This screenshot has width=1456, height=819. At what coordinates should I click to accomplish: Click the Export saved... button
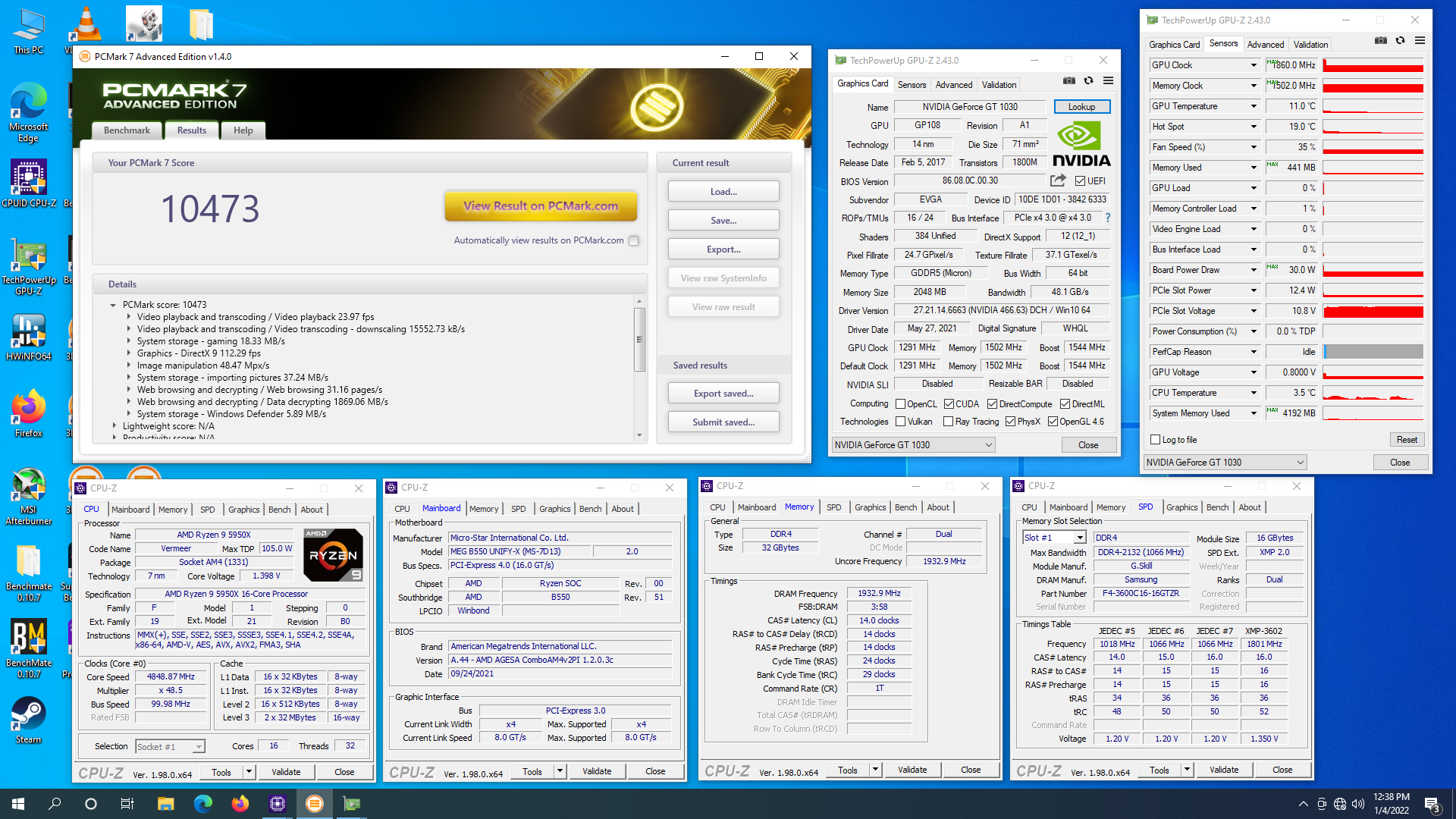coord(723,394)
